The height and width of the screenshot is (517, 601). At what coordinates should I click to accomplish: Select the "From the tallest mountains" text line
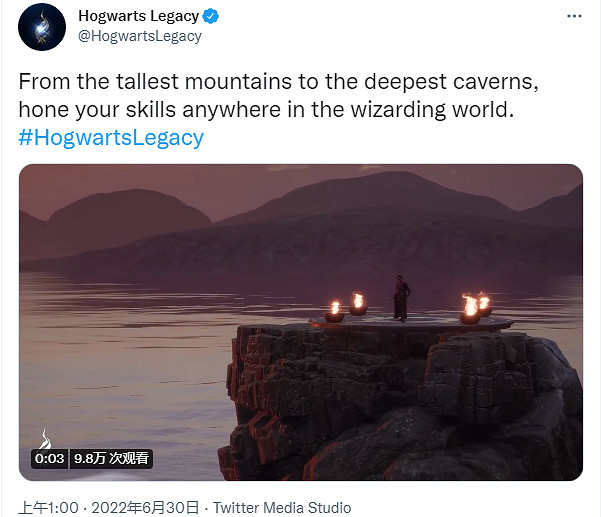[x=279, y=82]
